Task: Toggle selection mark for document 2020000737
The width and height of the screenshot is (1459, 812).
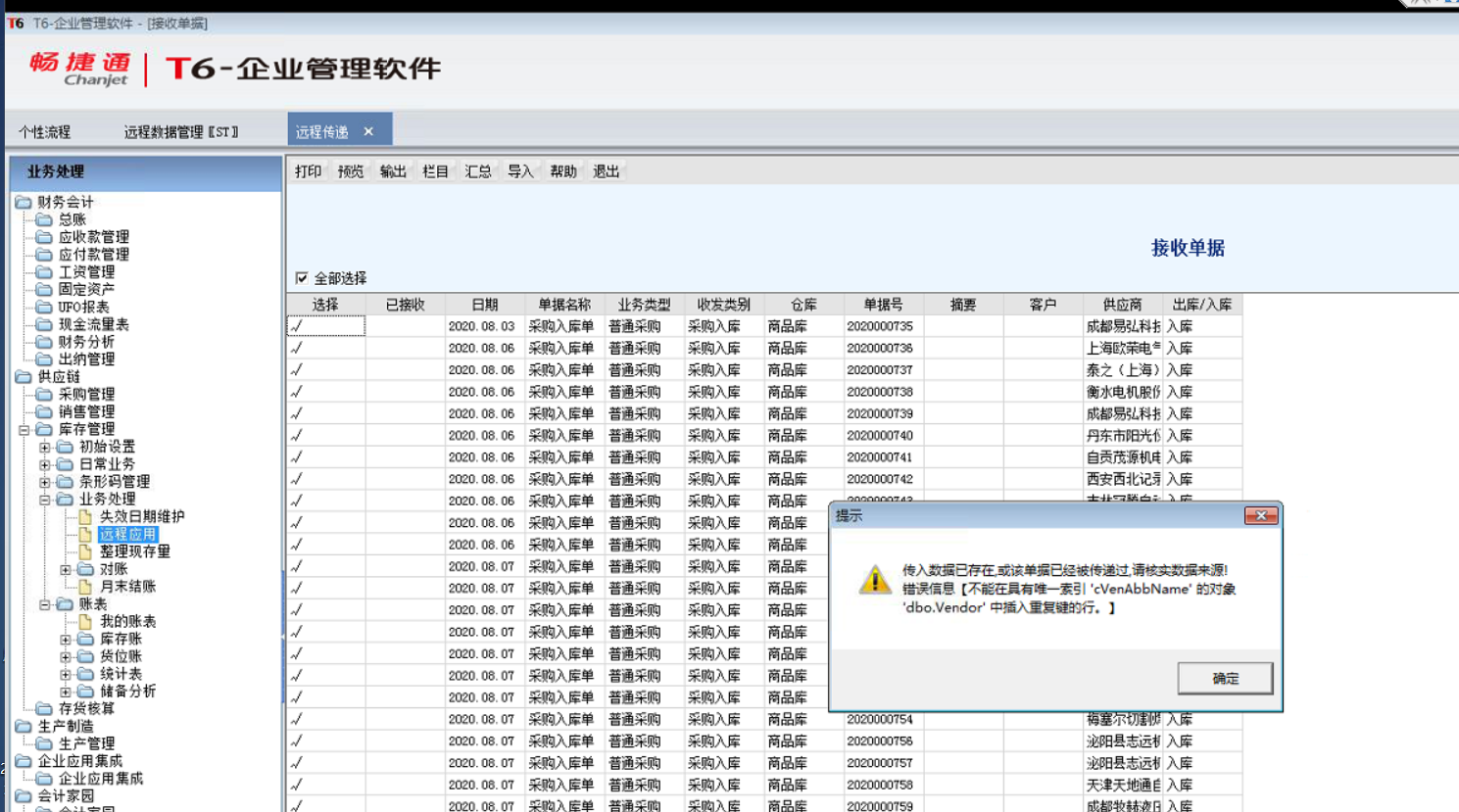Action: pyautogui.click(x=325, y=370)
